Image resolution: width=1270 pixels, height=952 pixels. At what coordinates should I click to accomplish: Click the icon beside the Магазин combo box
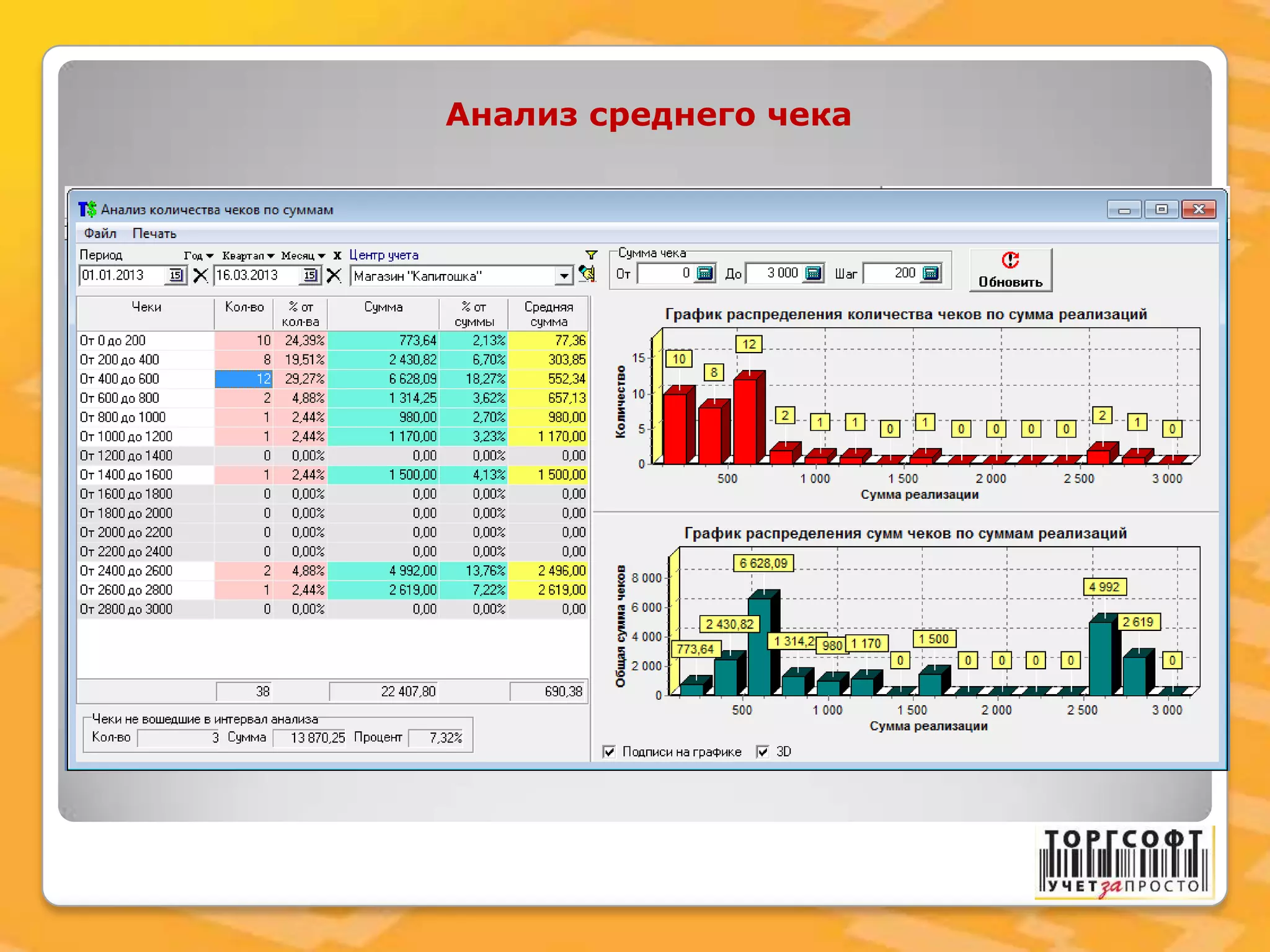(x=587, y=274)
